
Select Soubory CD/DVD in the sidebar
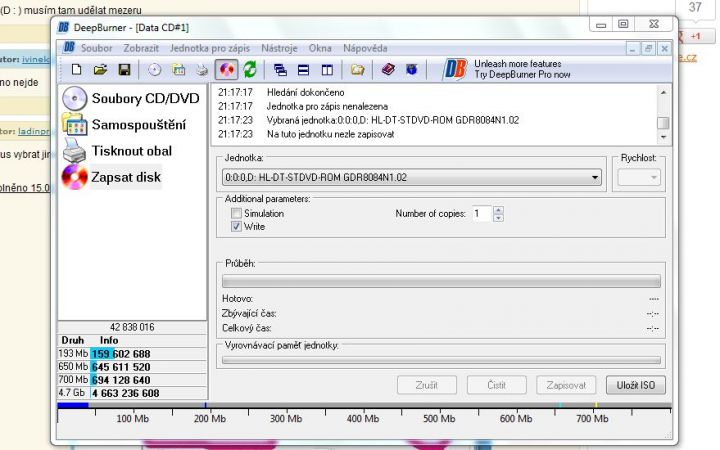(x=131, y=98)
